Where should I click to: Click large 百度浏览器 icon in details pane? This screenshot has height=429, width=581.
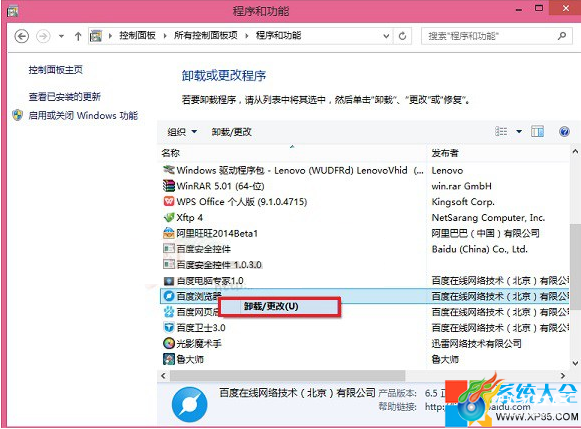189,405
